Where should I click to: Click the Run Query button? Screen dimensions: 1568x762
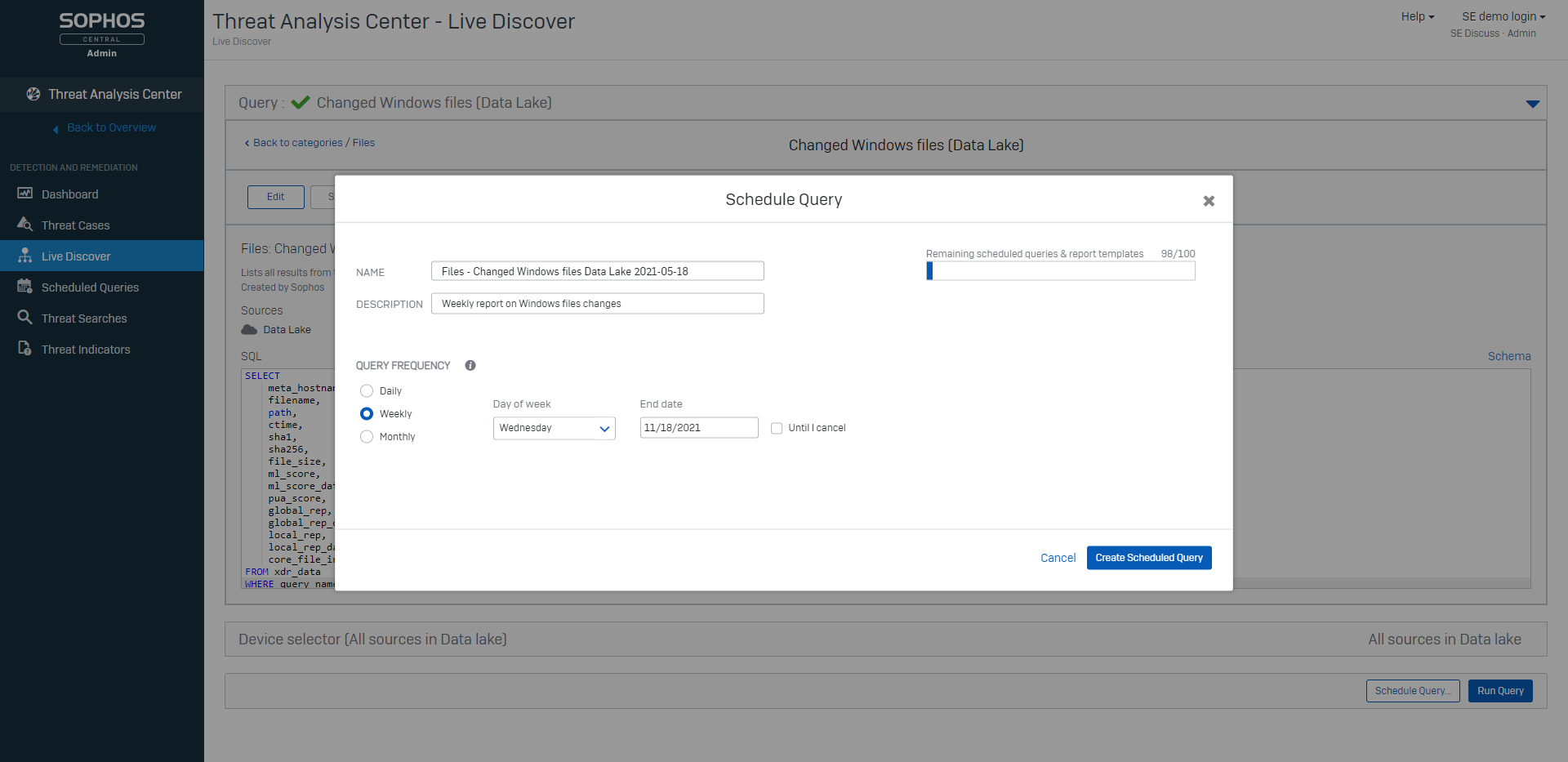click(1500, 691)
